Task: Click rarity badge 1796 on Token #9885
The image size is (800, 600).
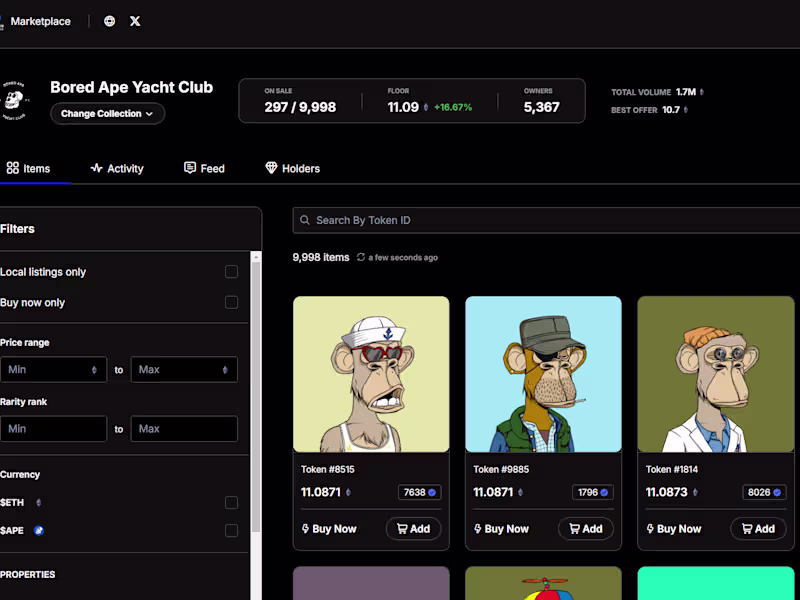Action: (x=592, y=492)
